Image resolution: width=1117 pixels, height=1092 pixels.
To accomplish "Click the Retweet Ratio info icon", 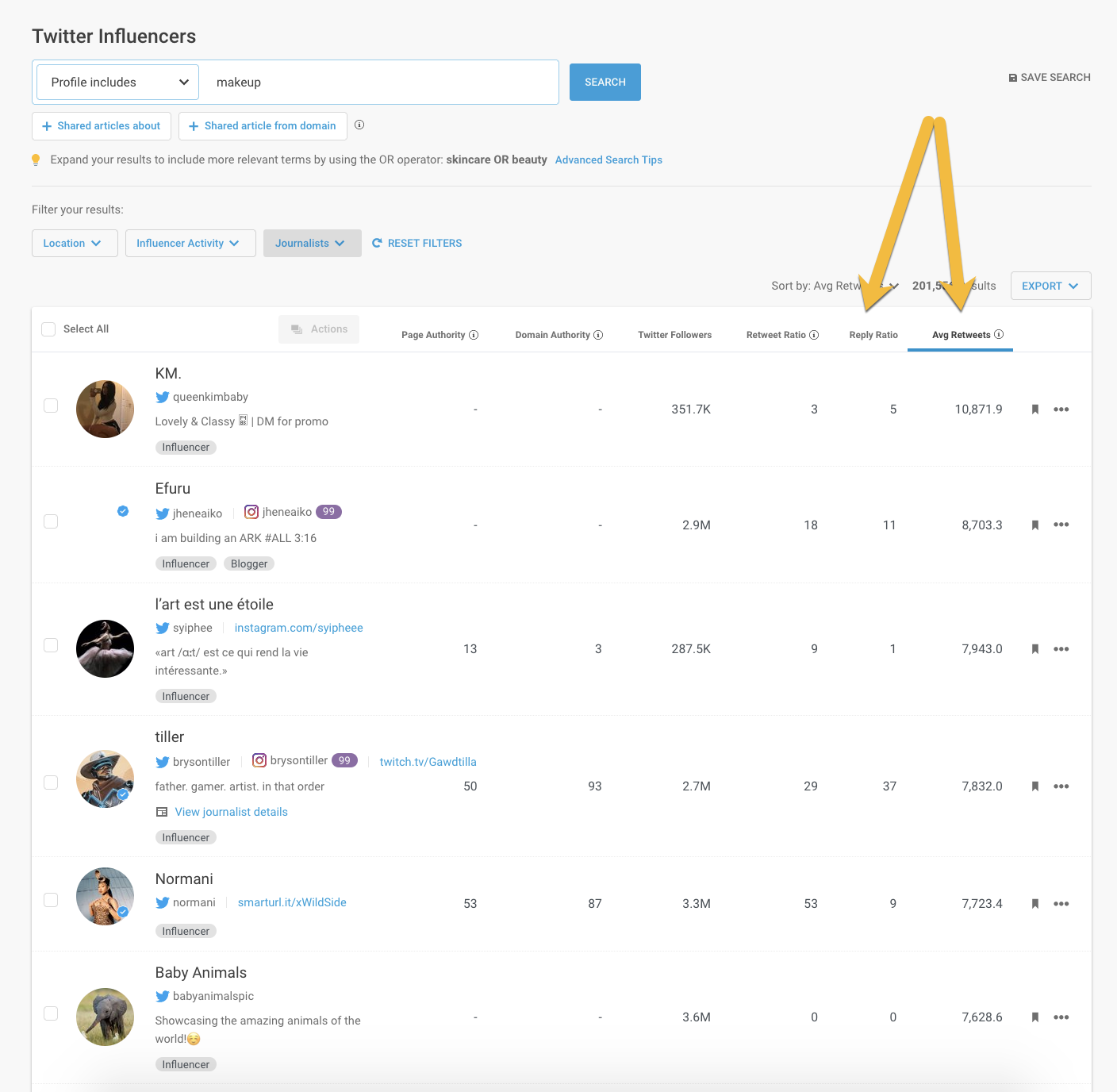I will (814, 335).
